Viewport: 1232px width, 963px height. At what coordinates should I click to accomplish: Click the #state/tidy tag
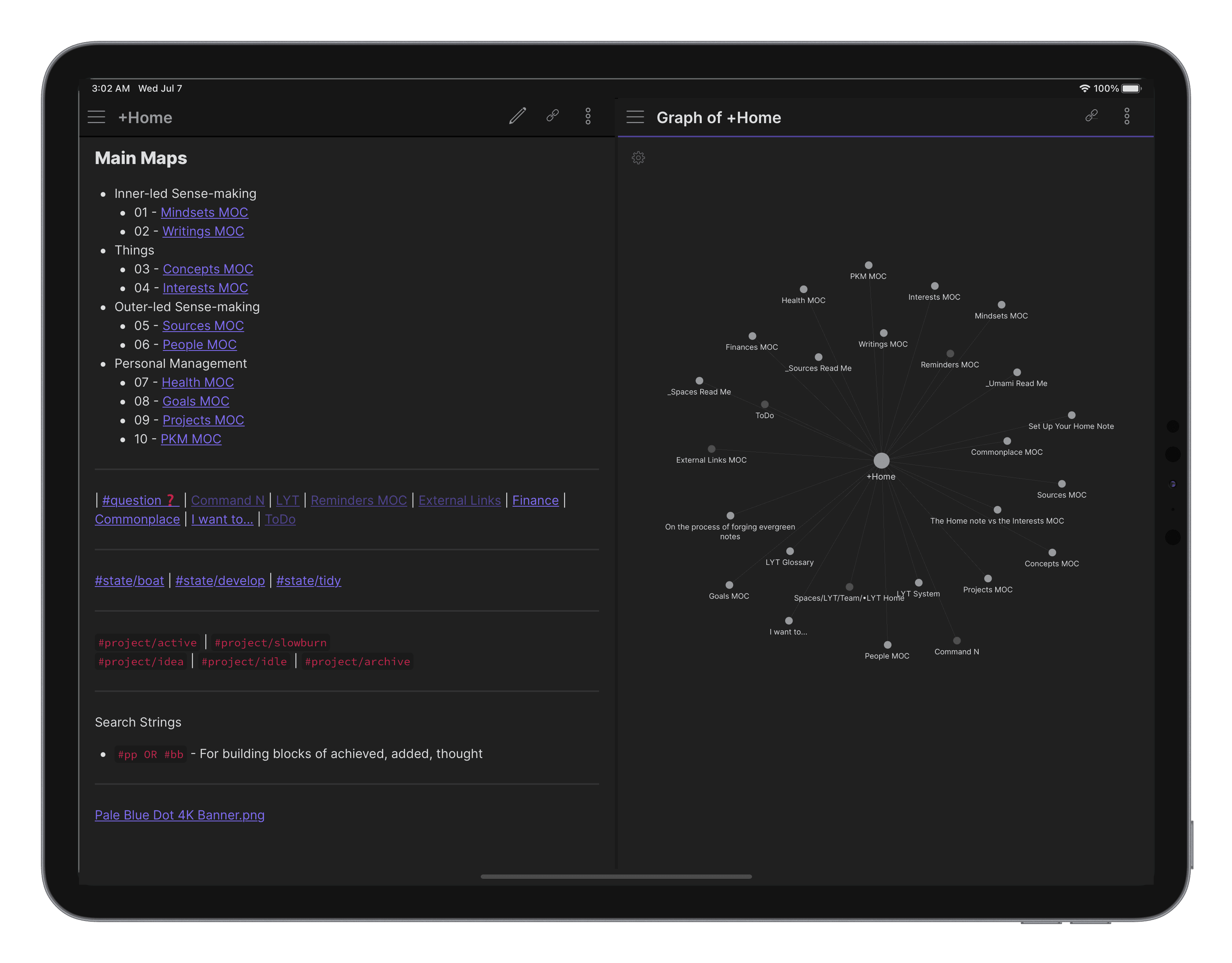pos(308,581)
